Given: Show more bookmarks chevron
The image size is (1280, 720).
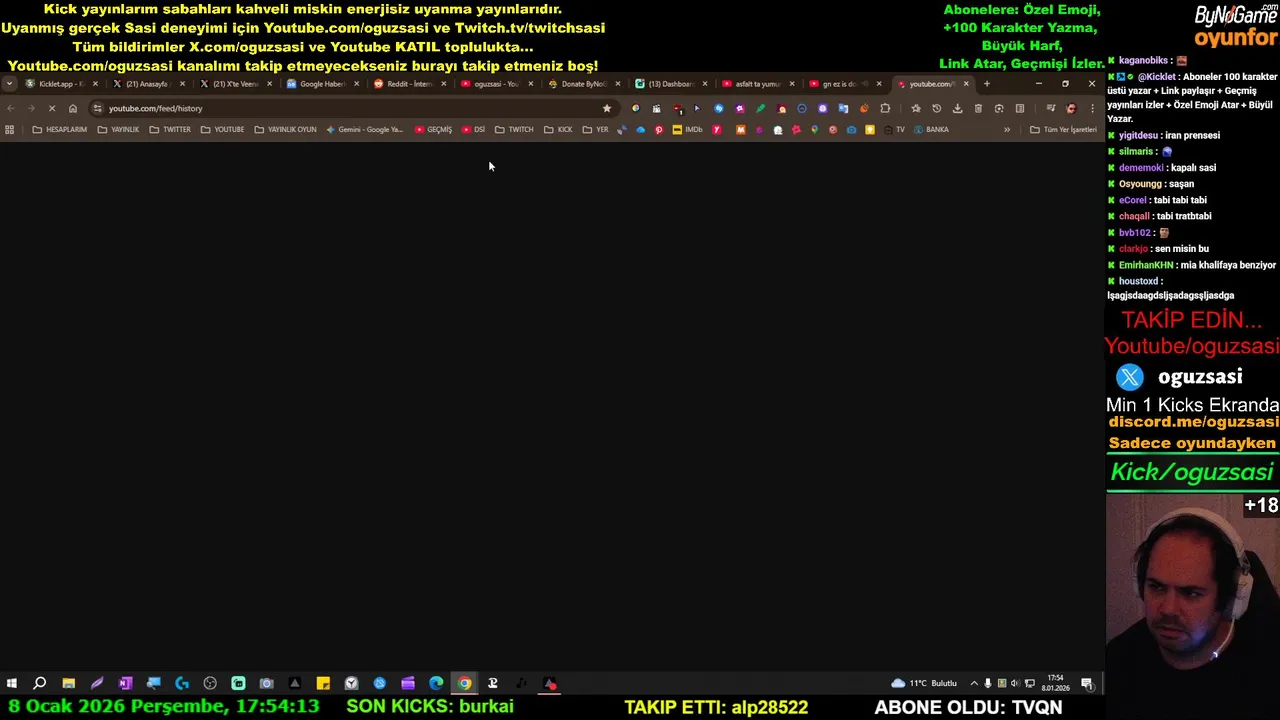Looking at the screenshot, I should (1007, 129).
